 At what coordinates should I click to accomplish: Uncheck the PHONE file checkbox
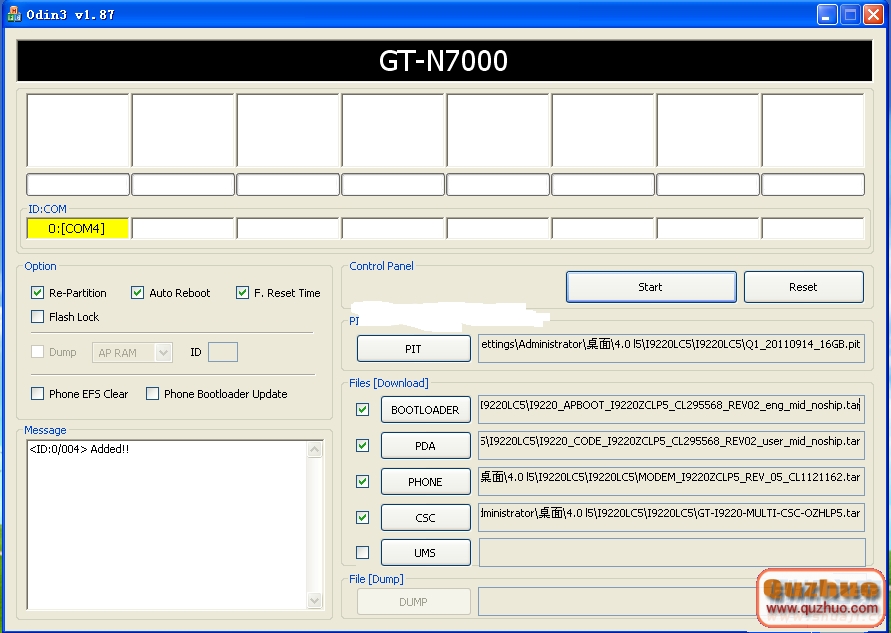(x=363, y=481)
